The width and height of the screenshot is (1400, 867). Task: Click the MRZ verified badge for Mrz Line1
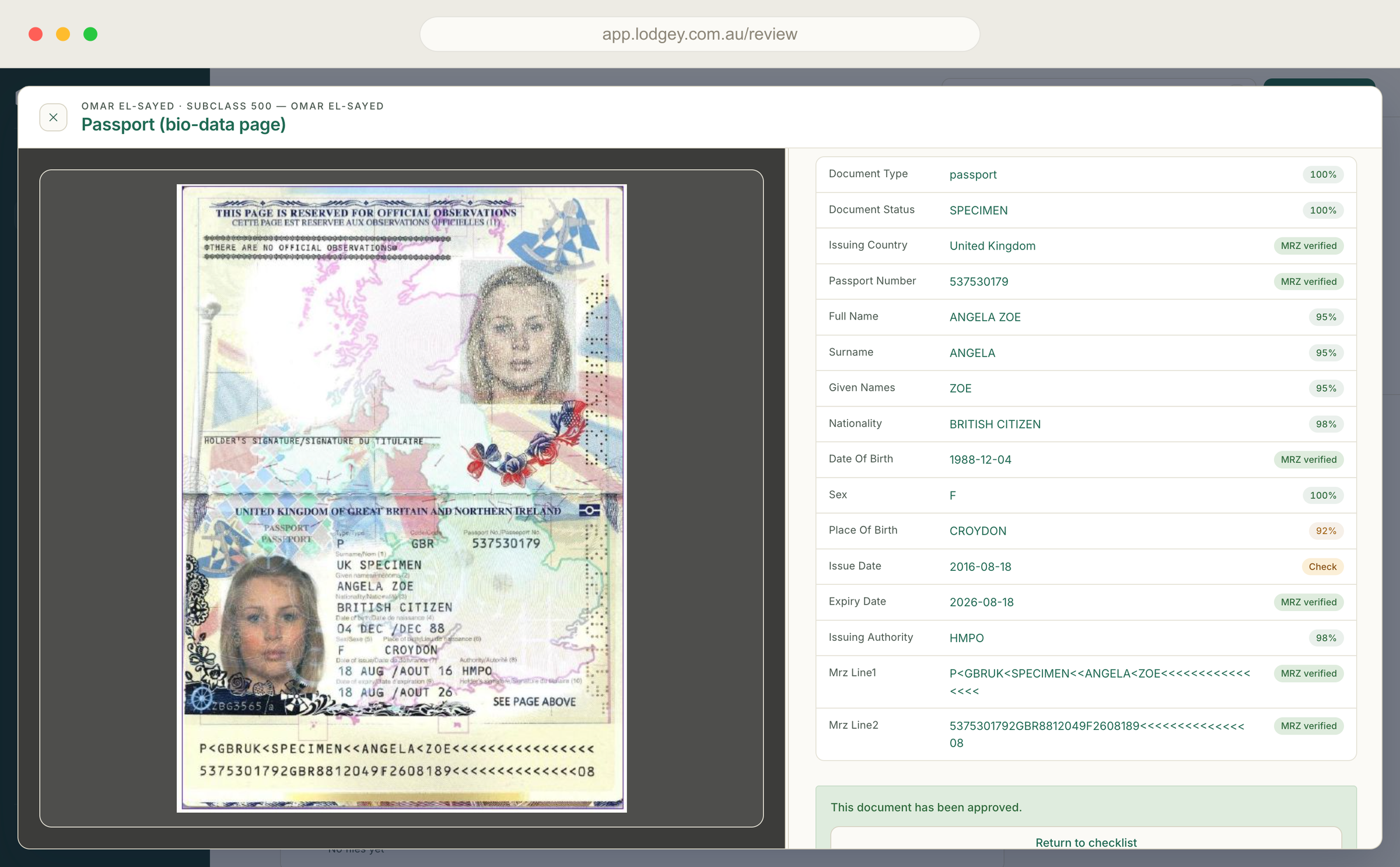pos(1308,673)
